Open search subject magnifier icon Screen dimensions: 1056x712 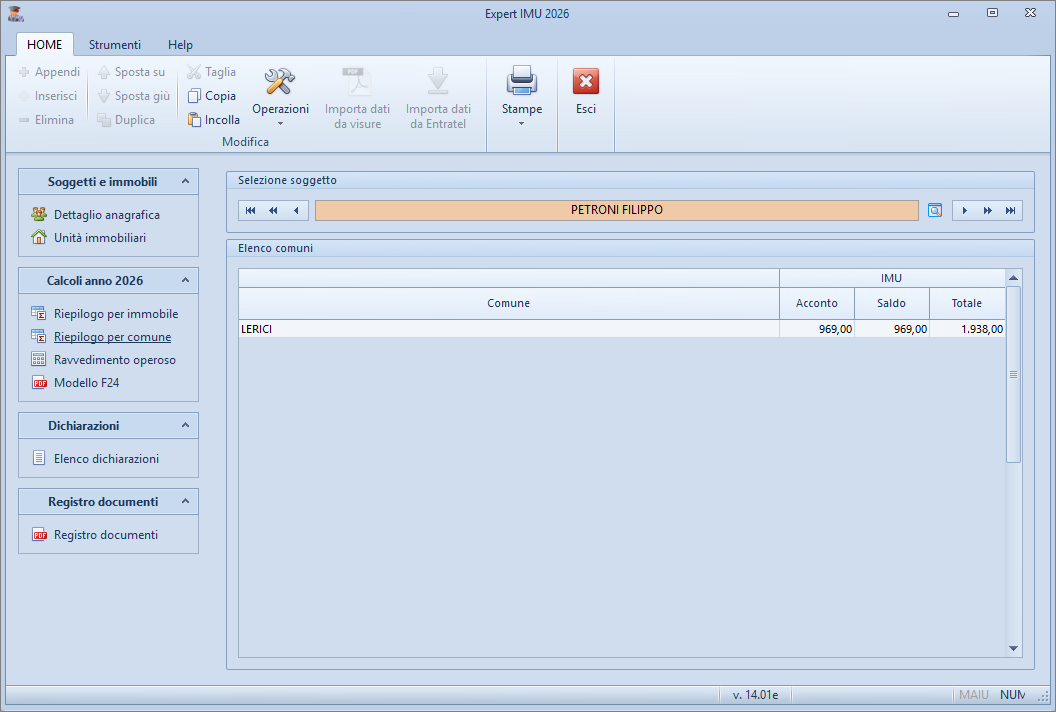pyautogui.click(x=935, y=210)
